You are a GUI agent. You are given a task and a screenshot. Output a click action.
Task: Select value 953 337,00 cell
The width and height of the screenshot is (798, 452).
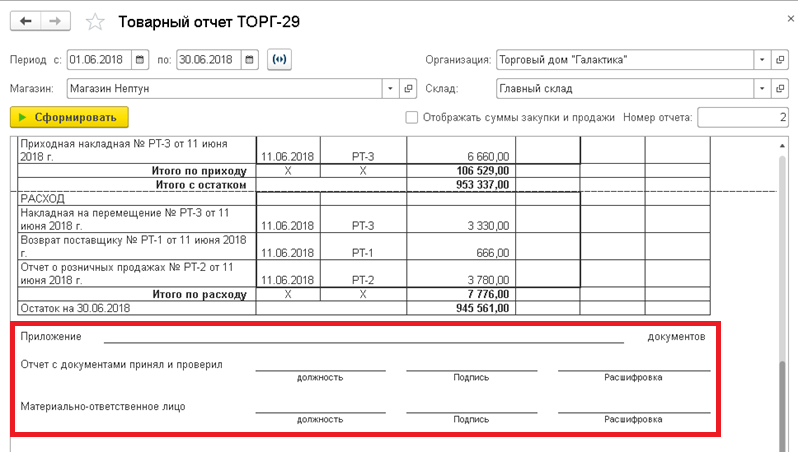click(x=461, y=185)
